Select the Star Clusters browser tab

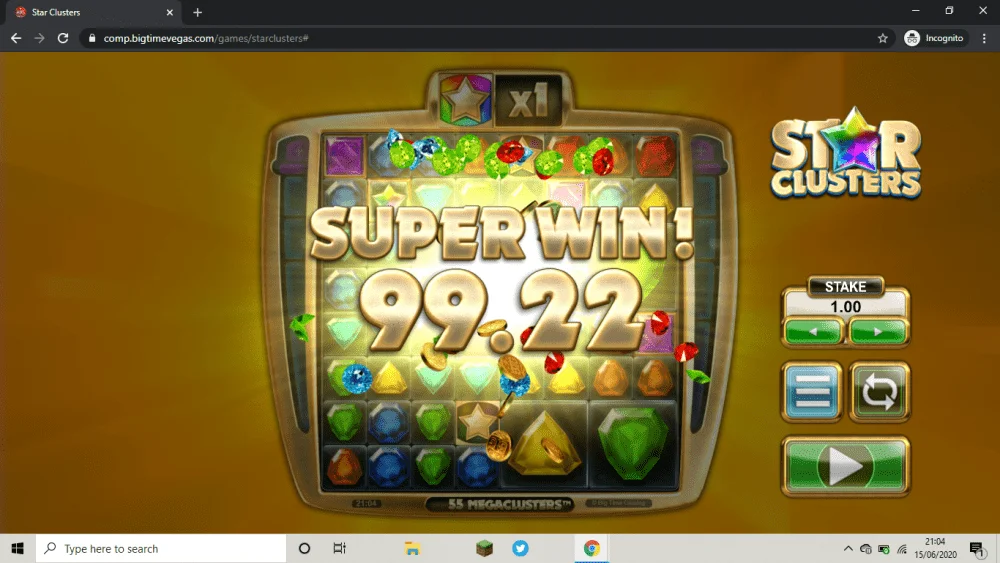[x=94, y=12]
